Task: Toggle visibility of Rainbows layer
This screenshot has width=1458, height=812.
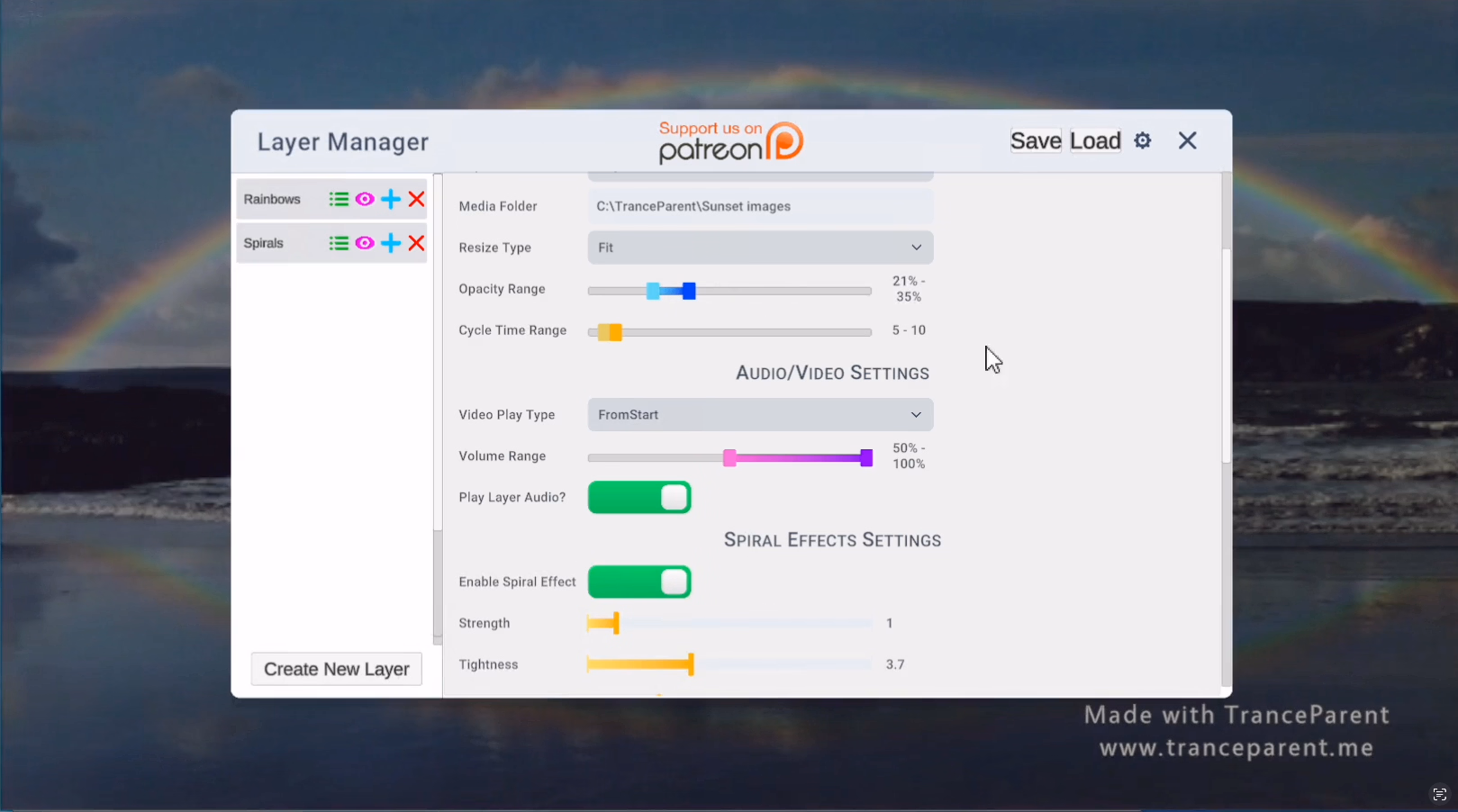Action: (x=365, y=199)
